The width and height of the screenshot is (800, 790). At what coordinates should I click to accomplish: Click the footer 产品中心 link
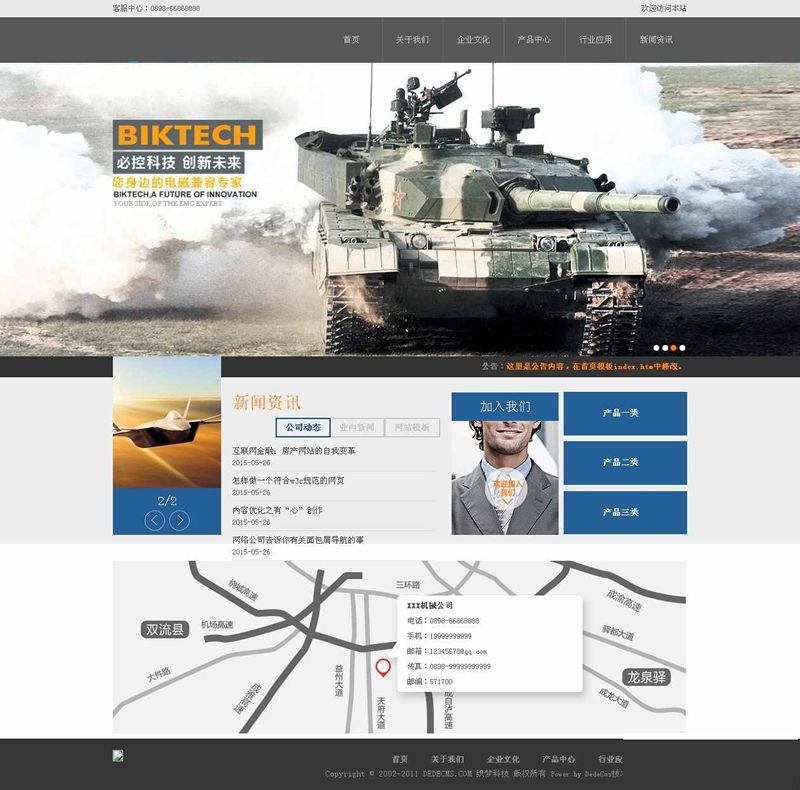[x=559, y=759]
